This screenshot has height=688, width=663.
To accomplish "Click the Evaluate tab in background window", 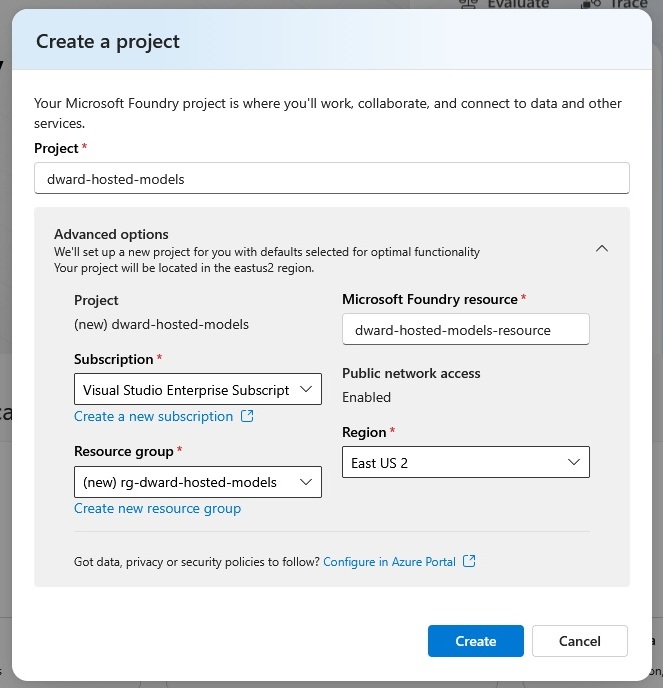I will (504, 4).
